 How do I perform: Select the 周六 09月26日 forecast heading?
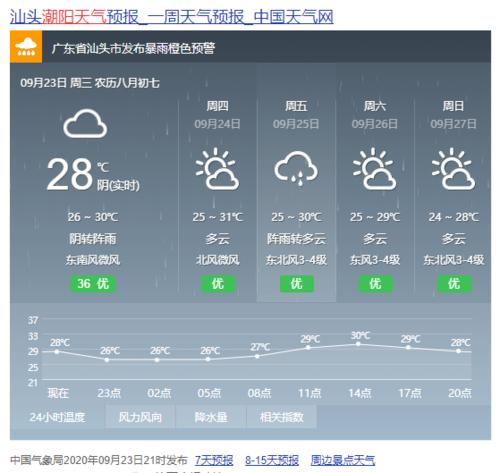(x=375, y=115)
